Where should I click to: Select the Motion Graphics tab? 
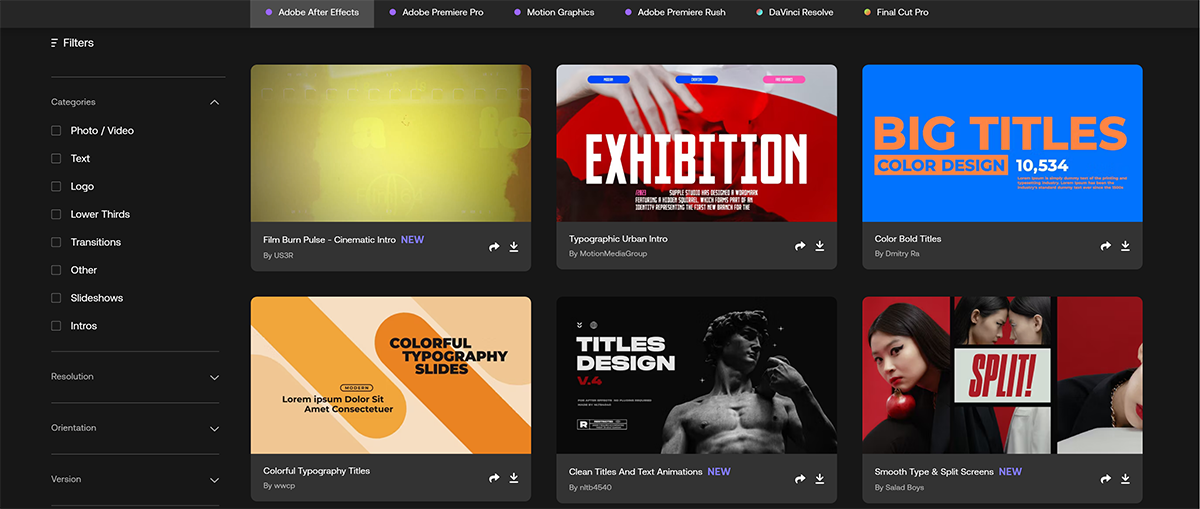(554, 13)
